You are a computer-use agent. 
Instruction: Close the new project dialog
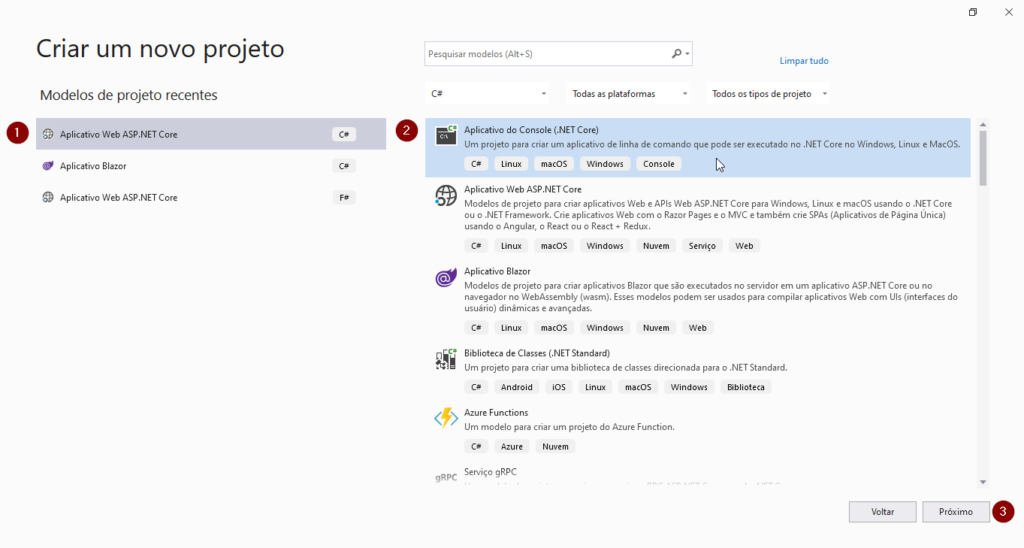pos(1008,12)
